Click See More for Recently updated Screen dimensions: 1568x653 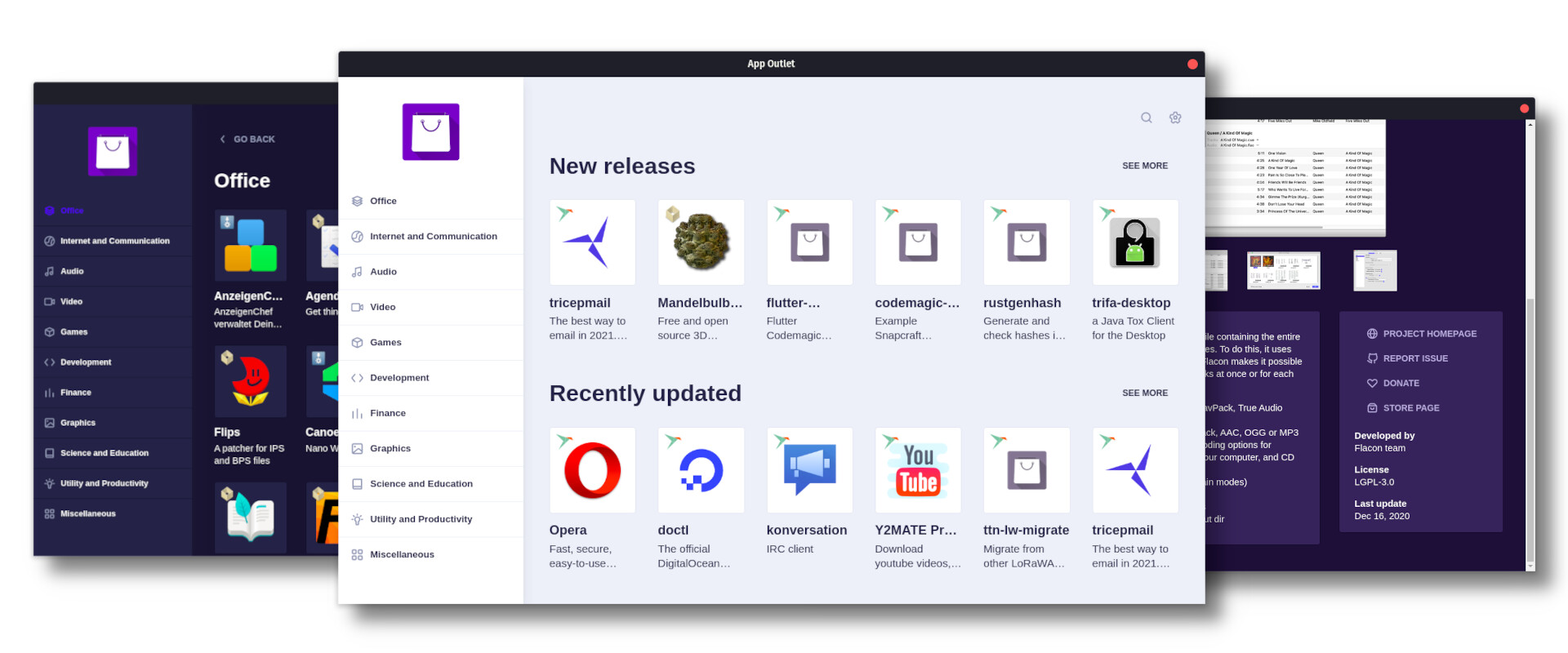1145,393
